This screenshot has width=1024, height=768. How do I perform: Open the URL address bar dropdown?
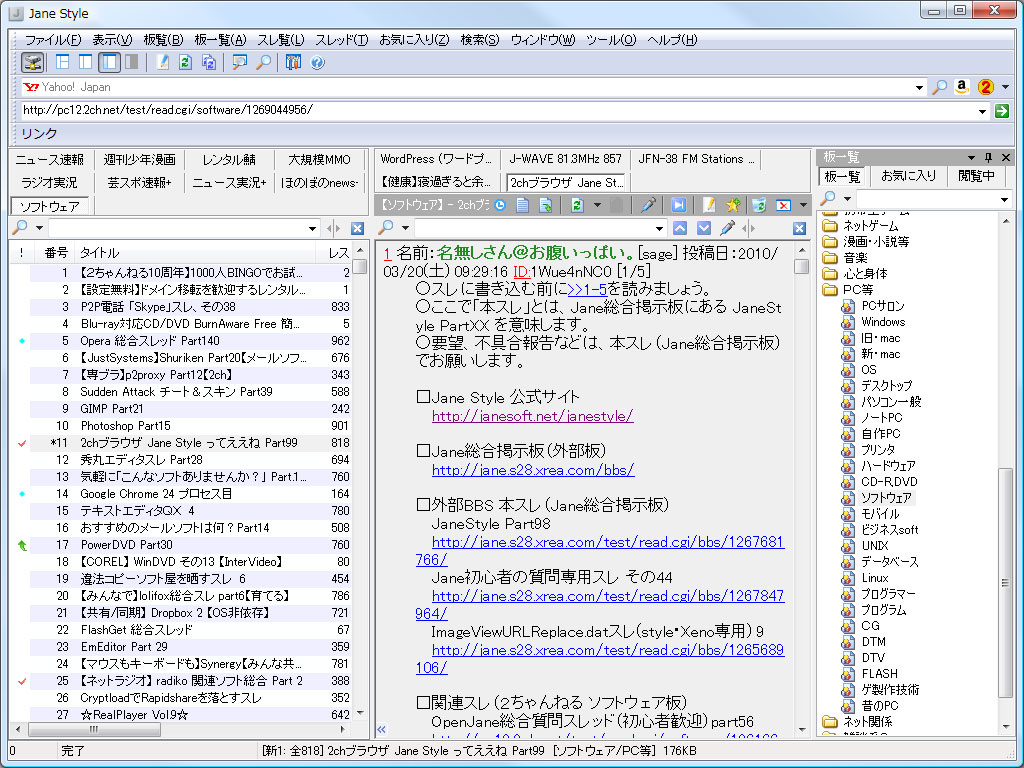(x=984, y=111)
